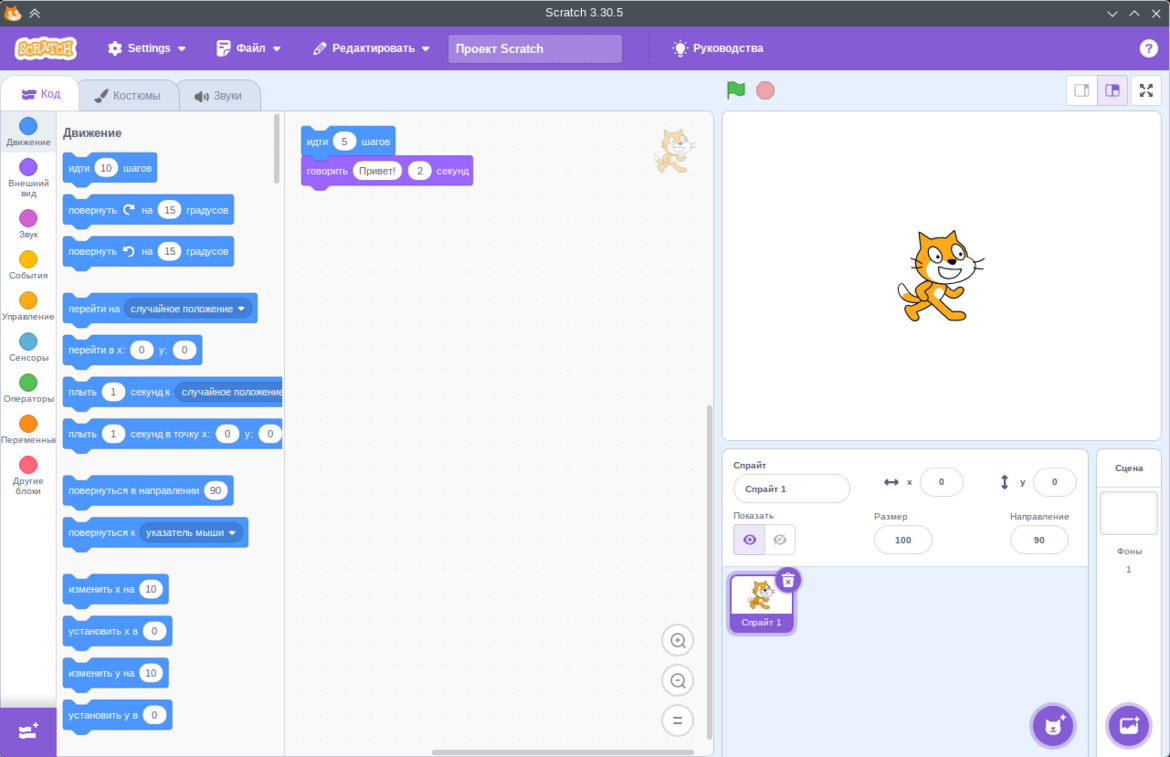The height and width of the screenshot is (757, 1170).
Task: Select the Управление category
Action: [x=28, y=306]
